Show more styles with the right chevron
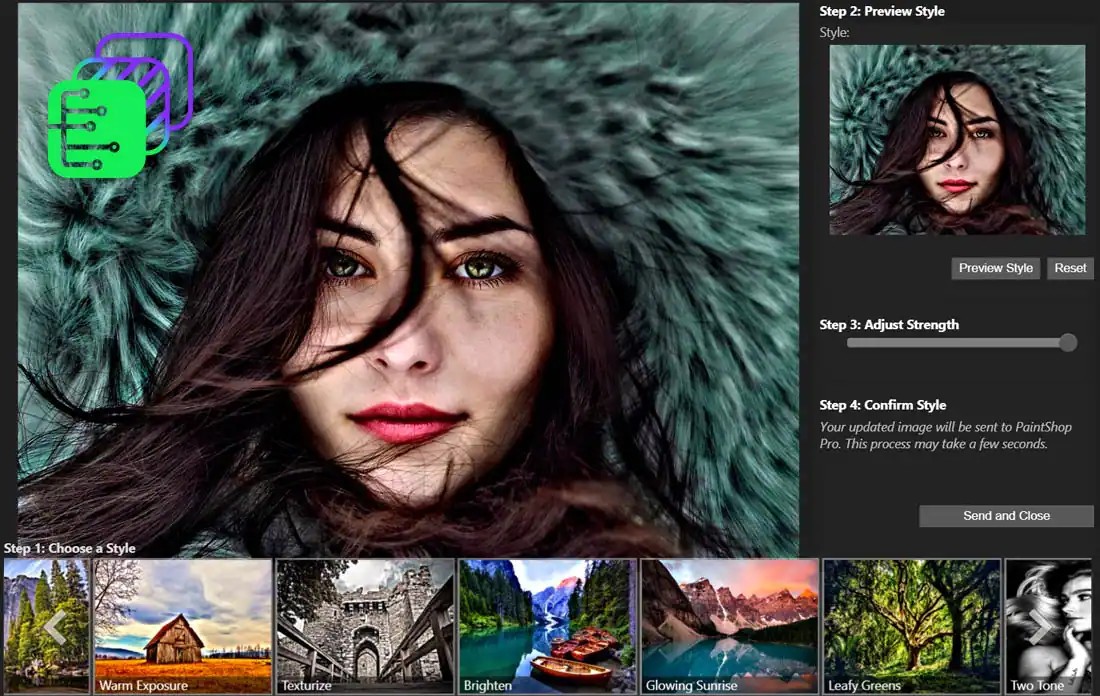The image size is (1100, 696). (1040, 627)
